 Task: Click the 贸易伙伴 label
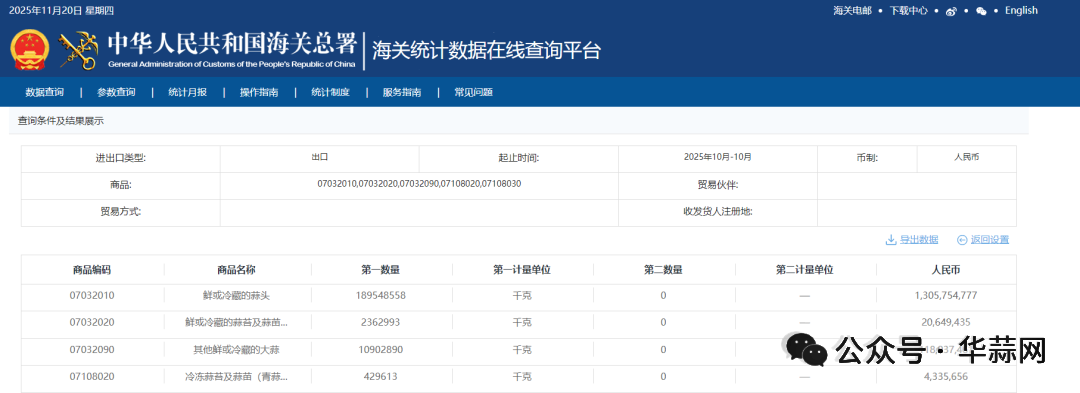[718, 185]
